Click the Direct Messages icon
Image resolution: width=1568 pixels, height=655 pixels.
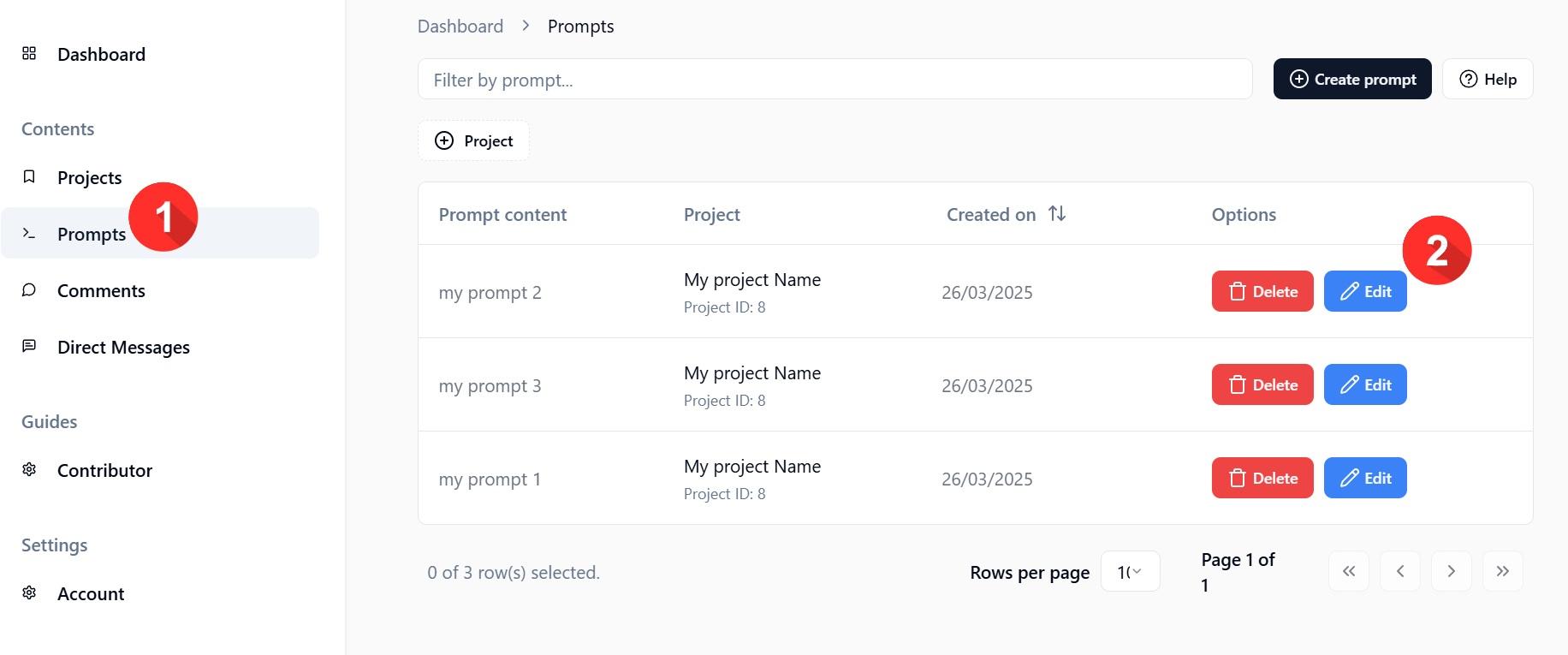[x=29, y=347]
